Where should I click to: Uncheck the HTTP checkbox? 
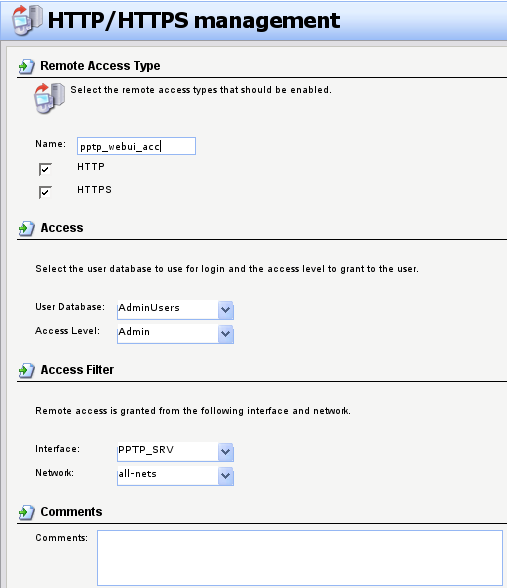[x=45, y=169]
